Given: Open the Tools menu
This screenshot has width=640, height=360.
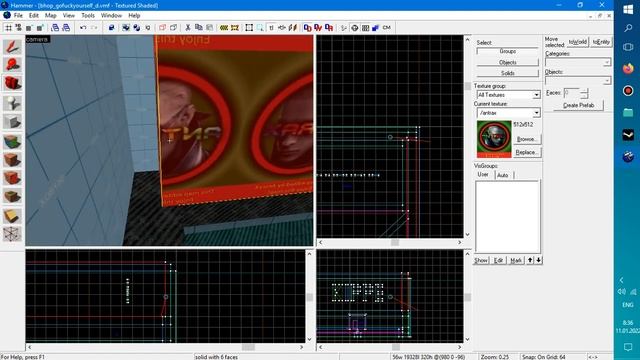Looking at the screenshot, I should (88, 16).
